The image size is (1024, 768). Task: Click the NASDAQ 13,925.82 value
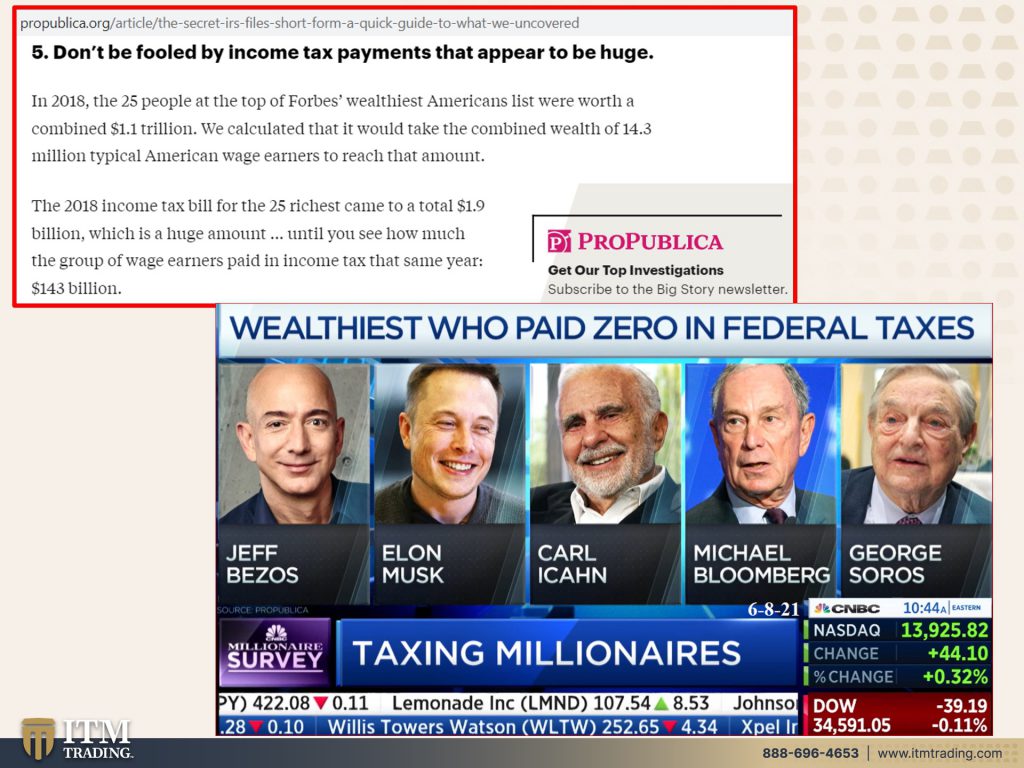pos(944,630)
